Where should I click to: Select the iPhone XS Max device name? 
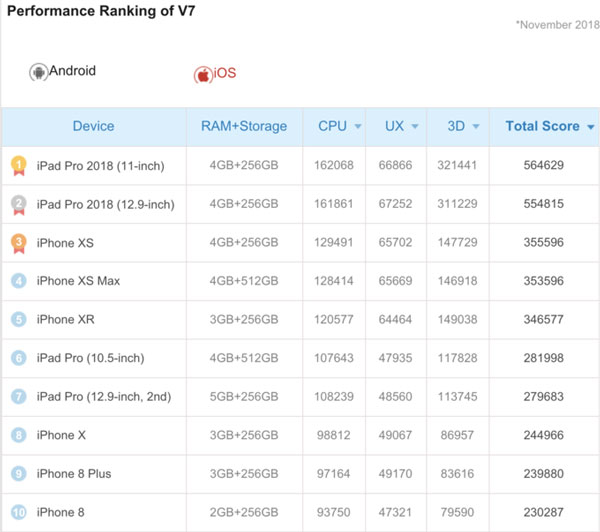[78, 281]
